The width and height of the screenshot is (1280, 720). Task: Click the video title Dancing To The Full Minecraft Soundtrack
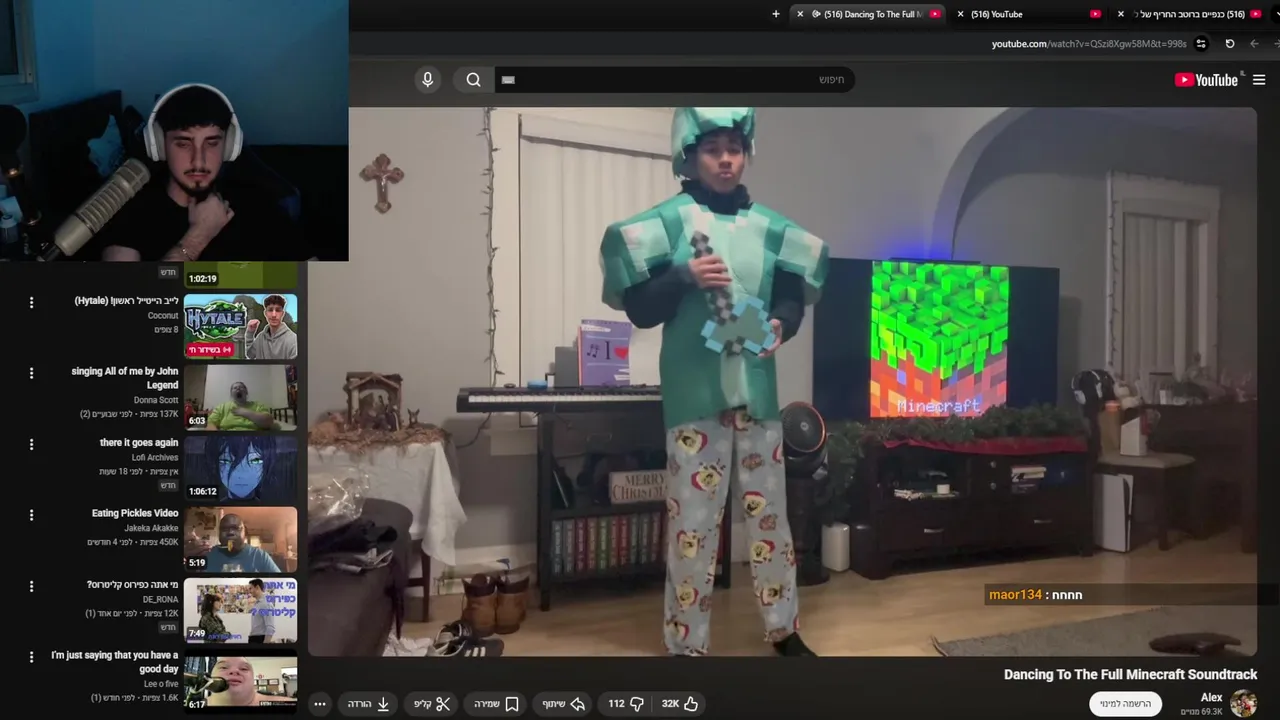pyautogui.click(x=1130, y=675)
